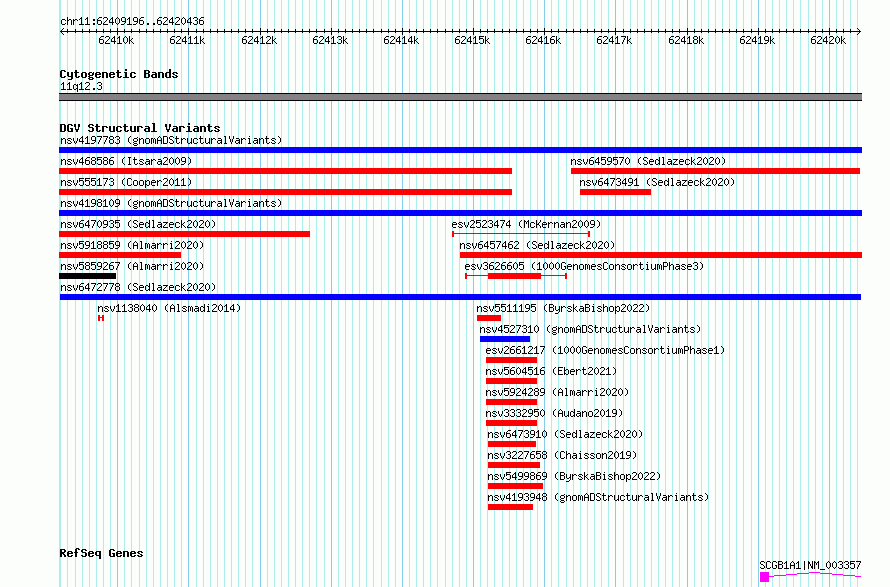The image size is (890, 587).
Task: Select esv3626605 1000GenomesConsortiumPhase3 label
Action: [x=584, y=266]
